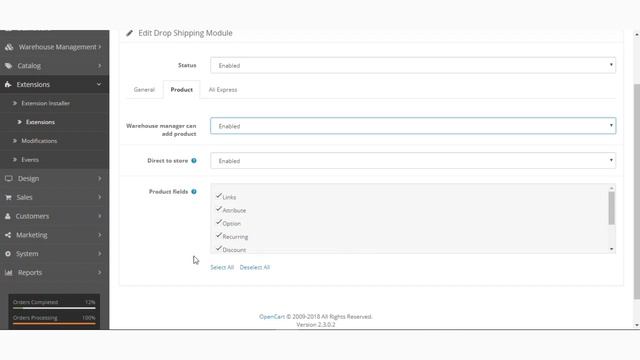Toggle the Attribute checkbox

coord(219,209)
